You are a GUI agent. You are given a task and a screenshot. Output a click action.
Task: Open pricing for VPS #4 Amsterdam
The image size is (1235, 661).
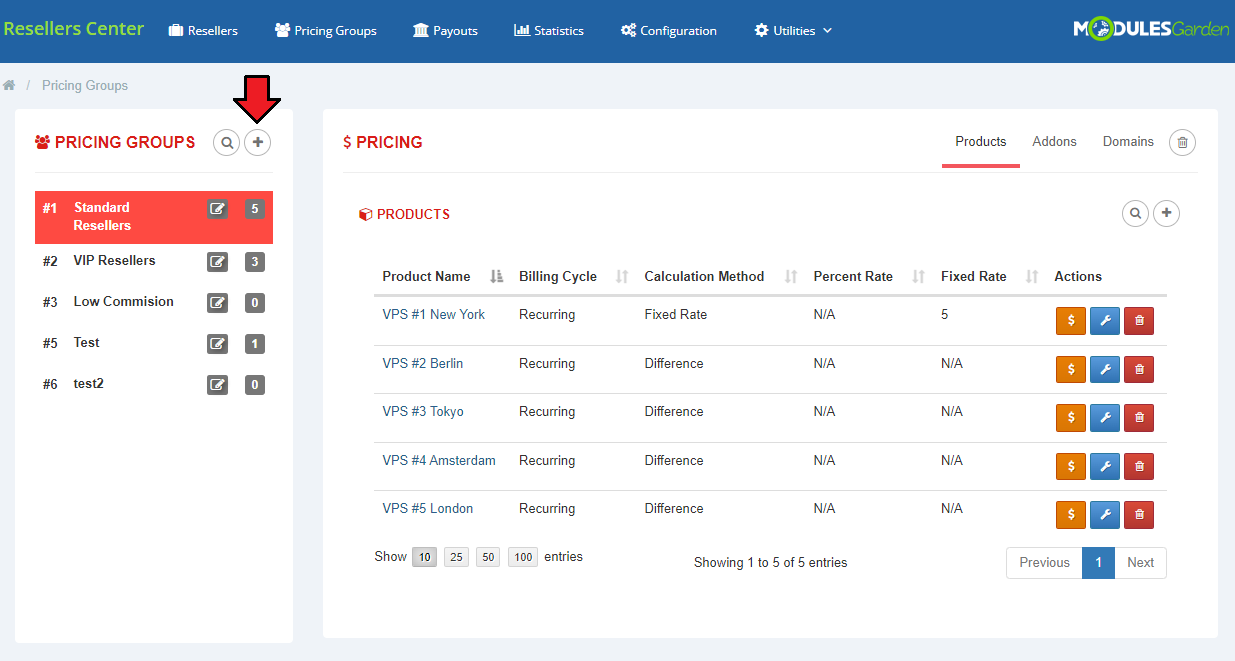point(1071,467)
